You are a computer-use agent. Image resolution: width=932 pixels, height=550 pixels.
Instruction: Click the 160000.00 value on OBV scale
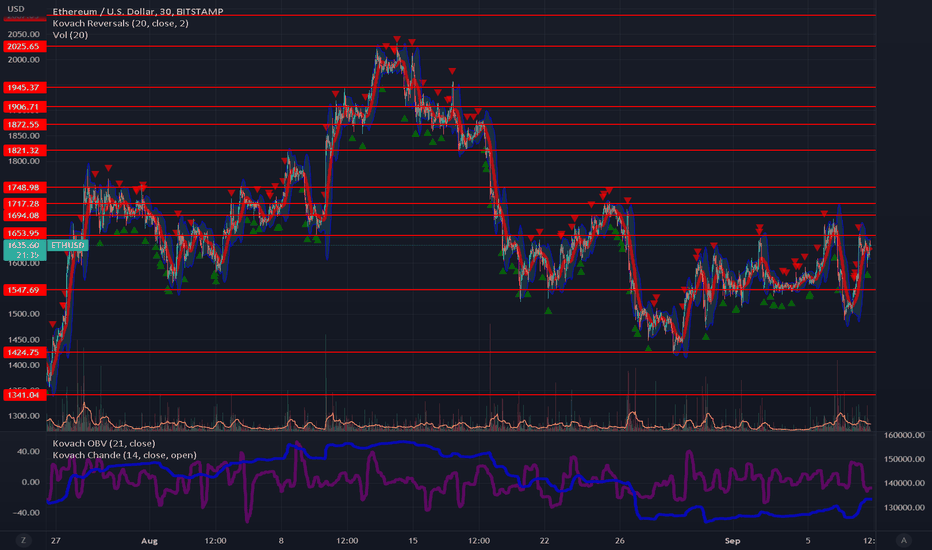[x=904, y=435]
